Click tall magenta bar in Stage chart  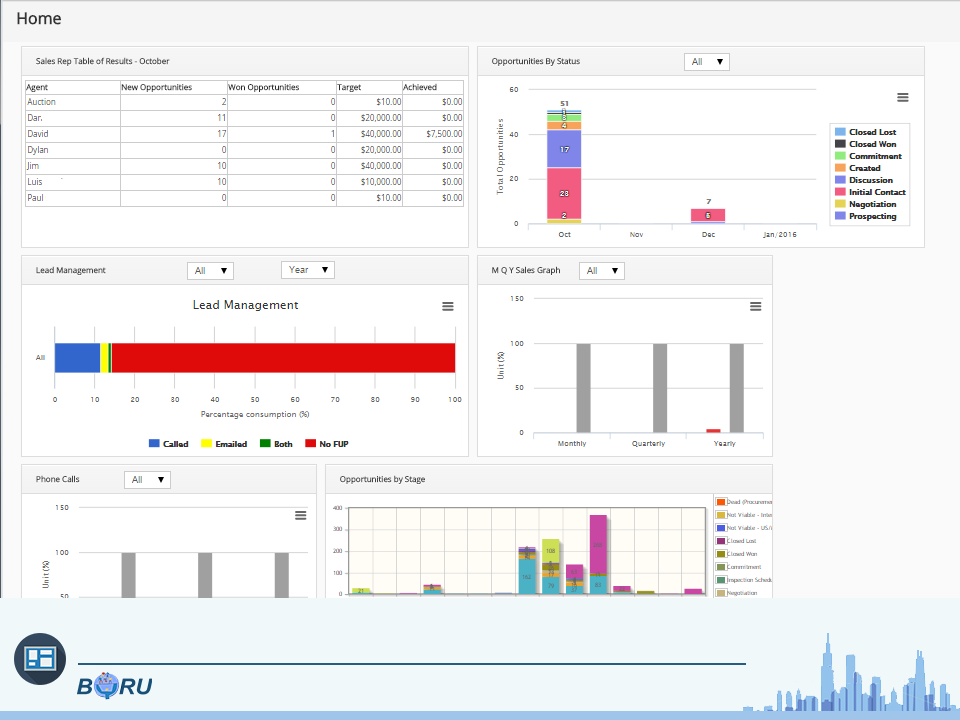(x=598, y=544)
